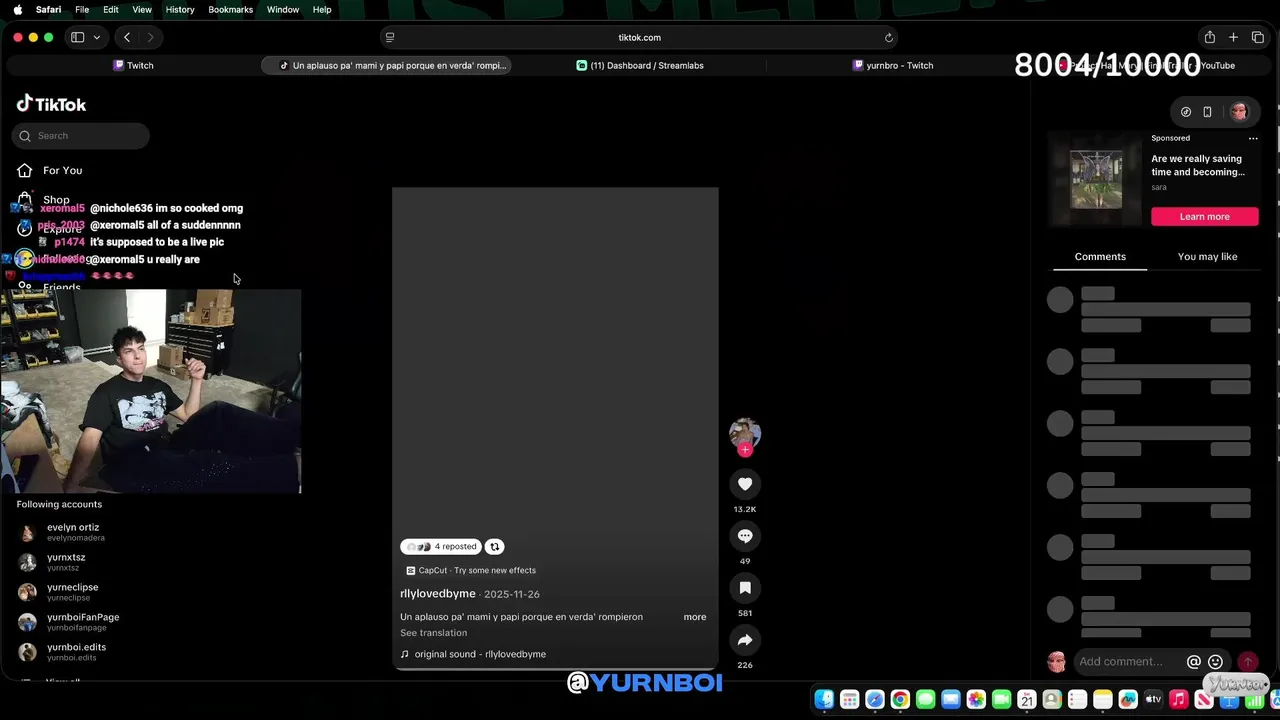Click the phone app icon at top right
1280x720 pixels.
click(1207, 112)
